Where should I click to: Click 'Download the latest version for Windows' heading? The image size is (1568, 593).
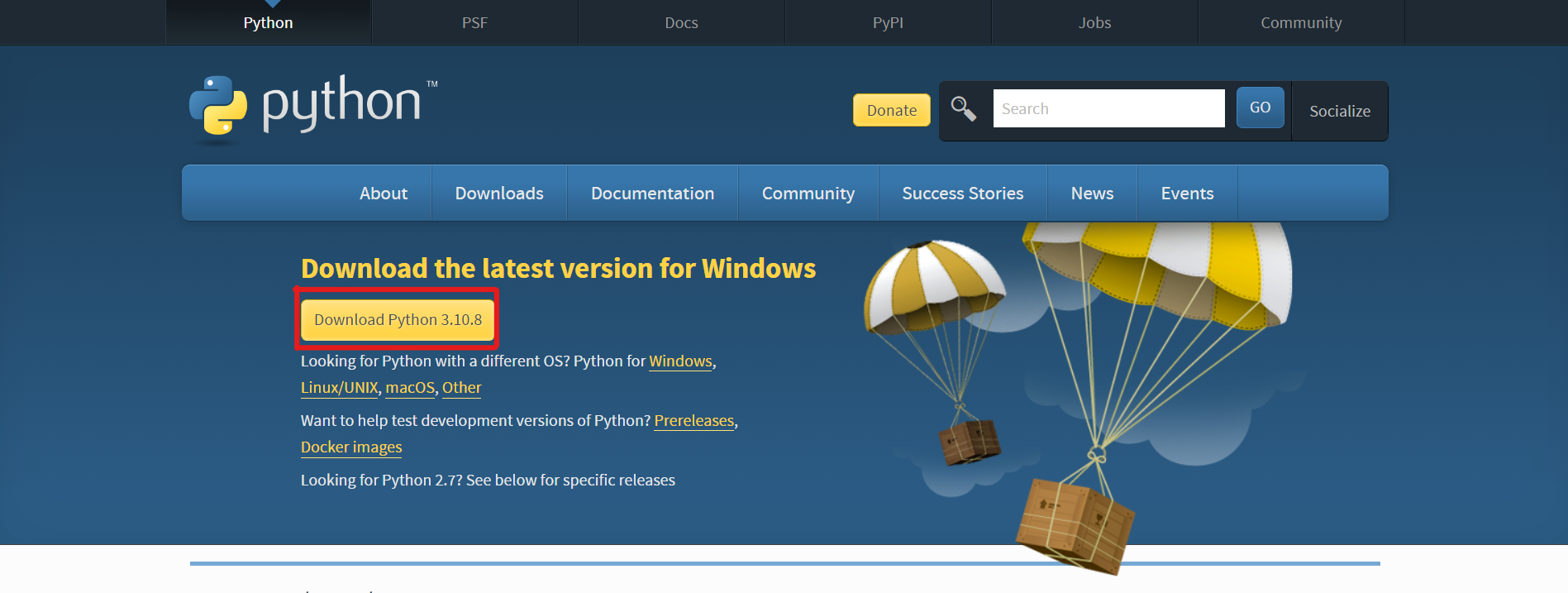click(558, 269)
